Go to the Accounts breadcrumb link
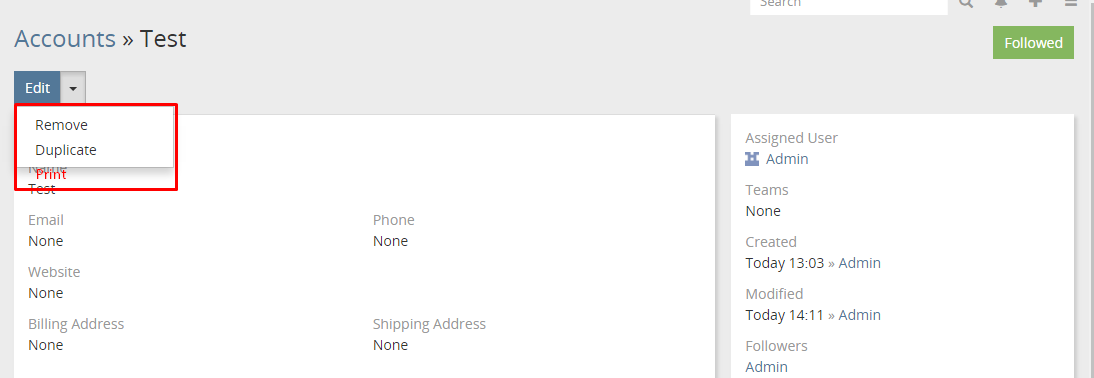1094x378 pixels. pyautogui.click(x=65, y=38)
